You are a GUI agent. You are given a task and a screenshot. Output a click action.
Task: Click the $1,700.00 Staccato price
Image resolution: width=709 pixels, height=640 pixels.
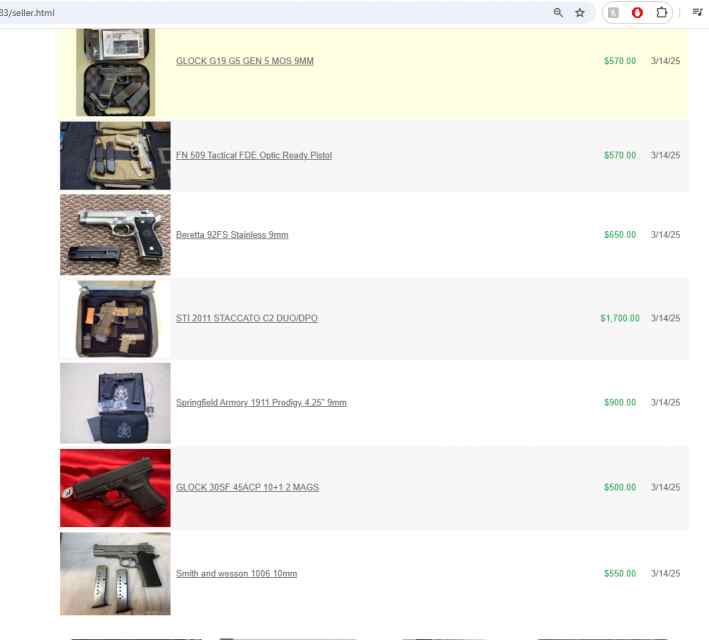620,318
